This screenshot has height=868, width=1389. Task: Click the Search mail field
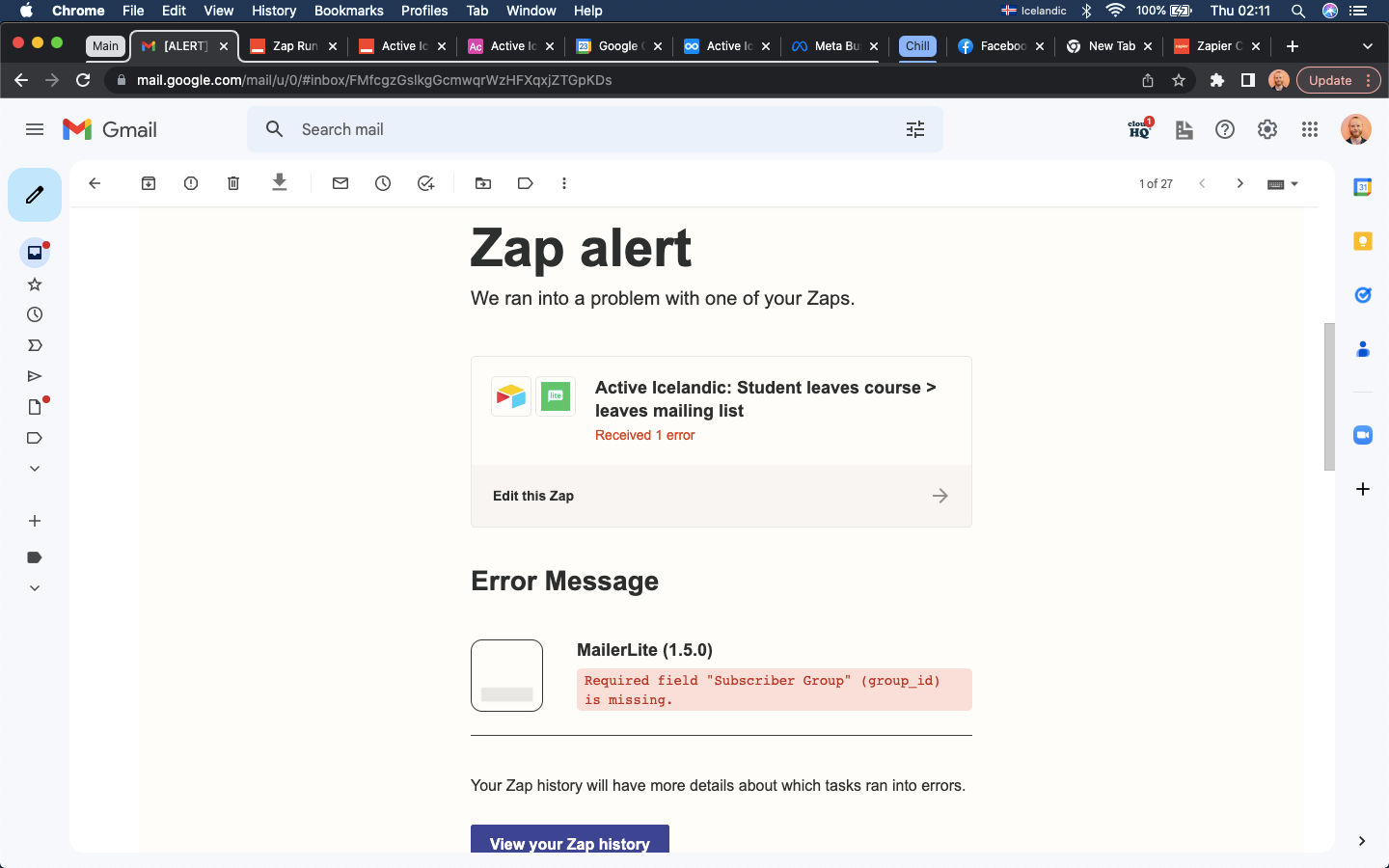coord(594,129)
